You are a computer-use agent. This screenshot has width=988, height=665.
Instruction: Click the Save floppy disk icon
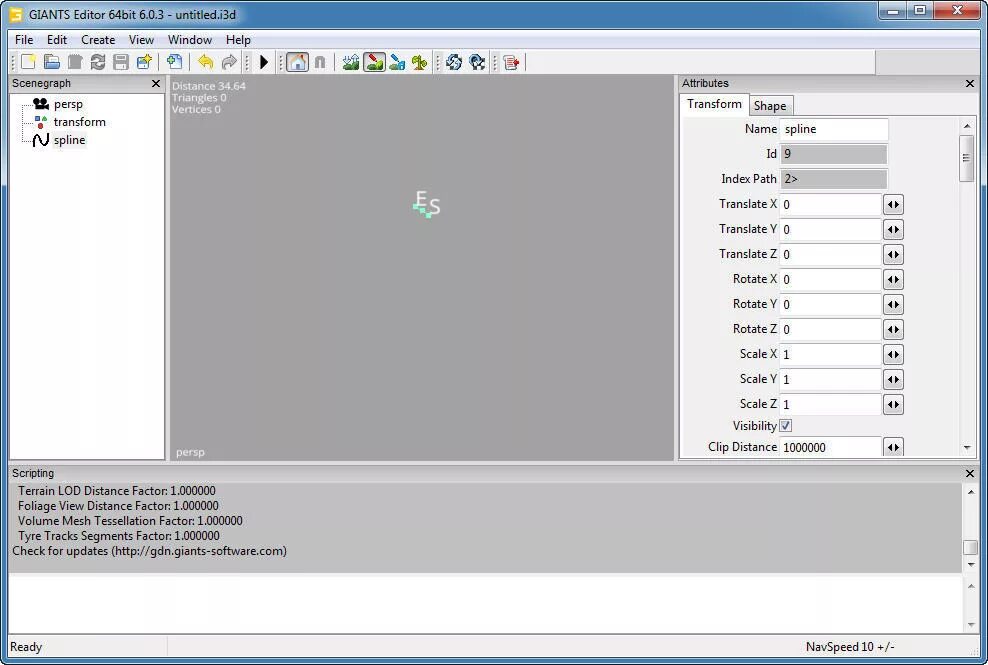(x=121, y=62)
